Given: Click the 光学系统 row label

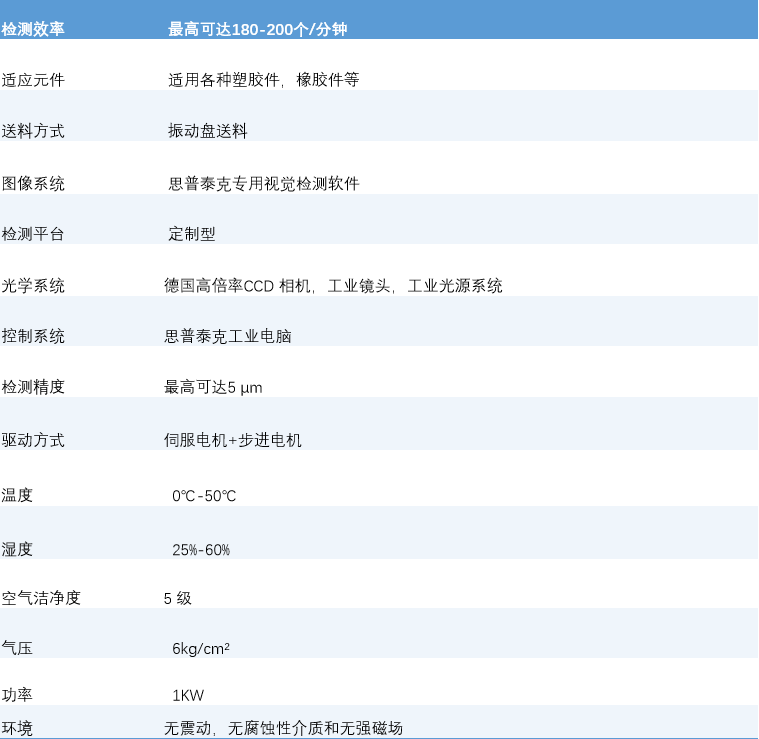Looking at the screenshot, I should pyautogui.click(x=33, y=286).
